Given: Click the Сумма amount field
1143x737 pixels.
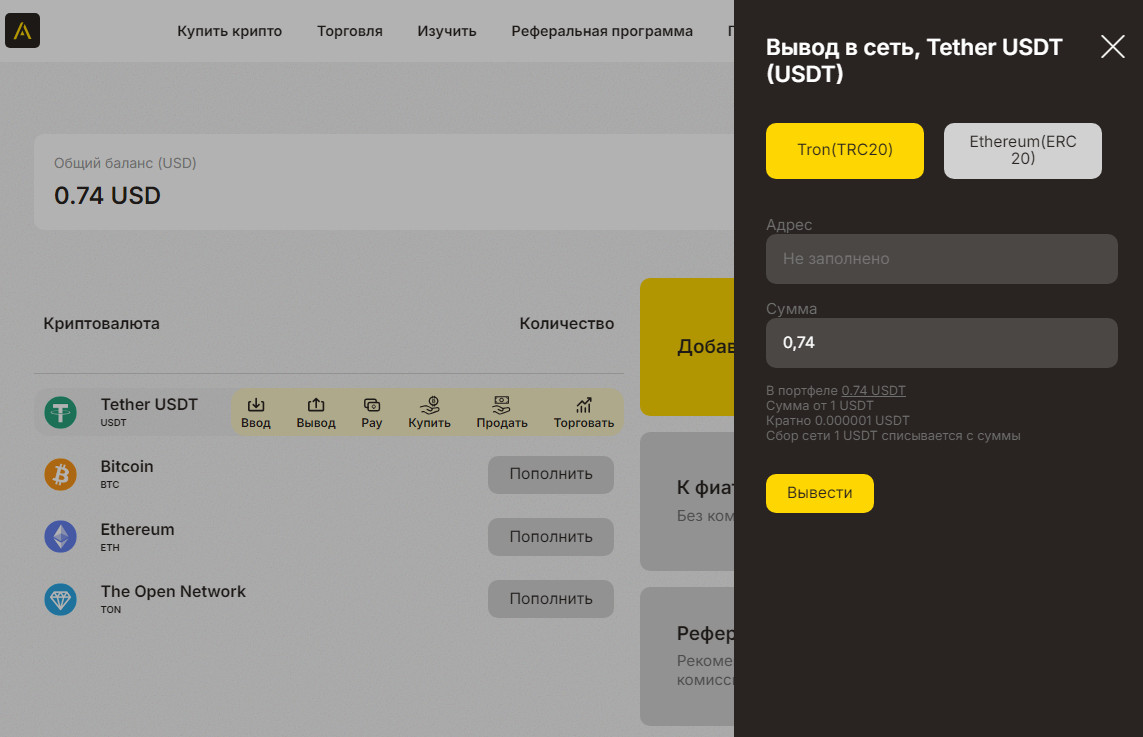Looking at the screenshot, I should point(941,343).
